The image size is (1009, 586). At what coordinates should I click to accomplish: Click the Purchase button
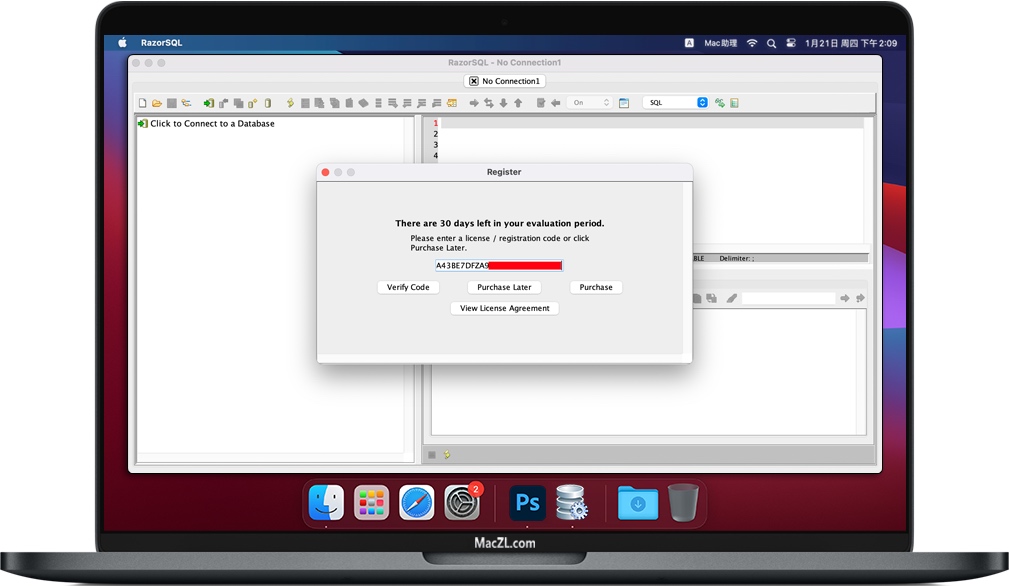(x=596, y=288)
